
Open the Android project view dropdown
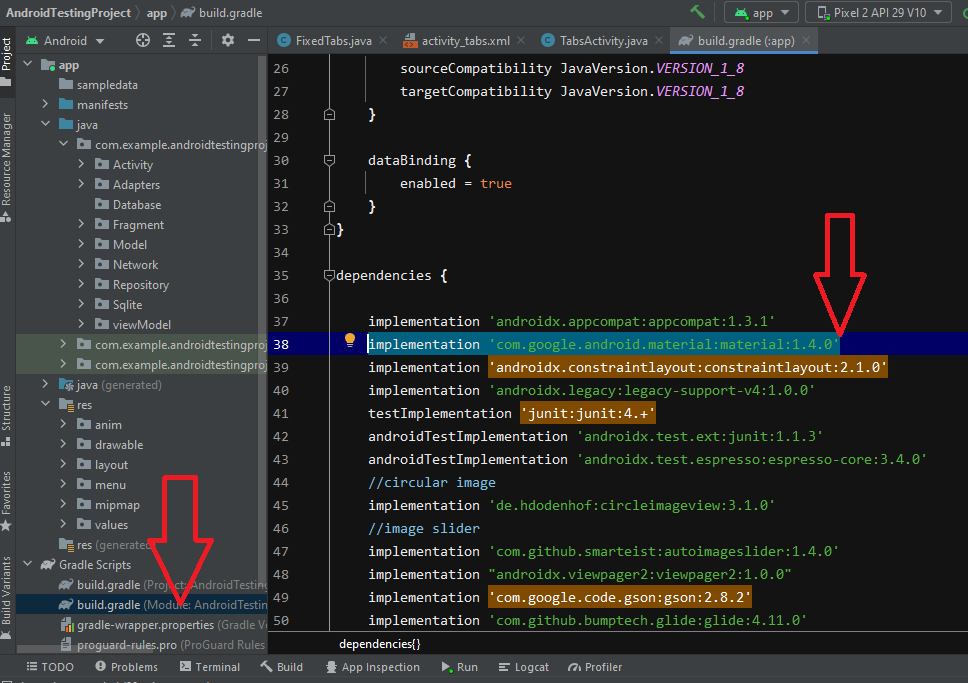pyautogui.click(x=65, y=41)
